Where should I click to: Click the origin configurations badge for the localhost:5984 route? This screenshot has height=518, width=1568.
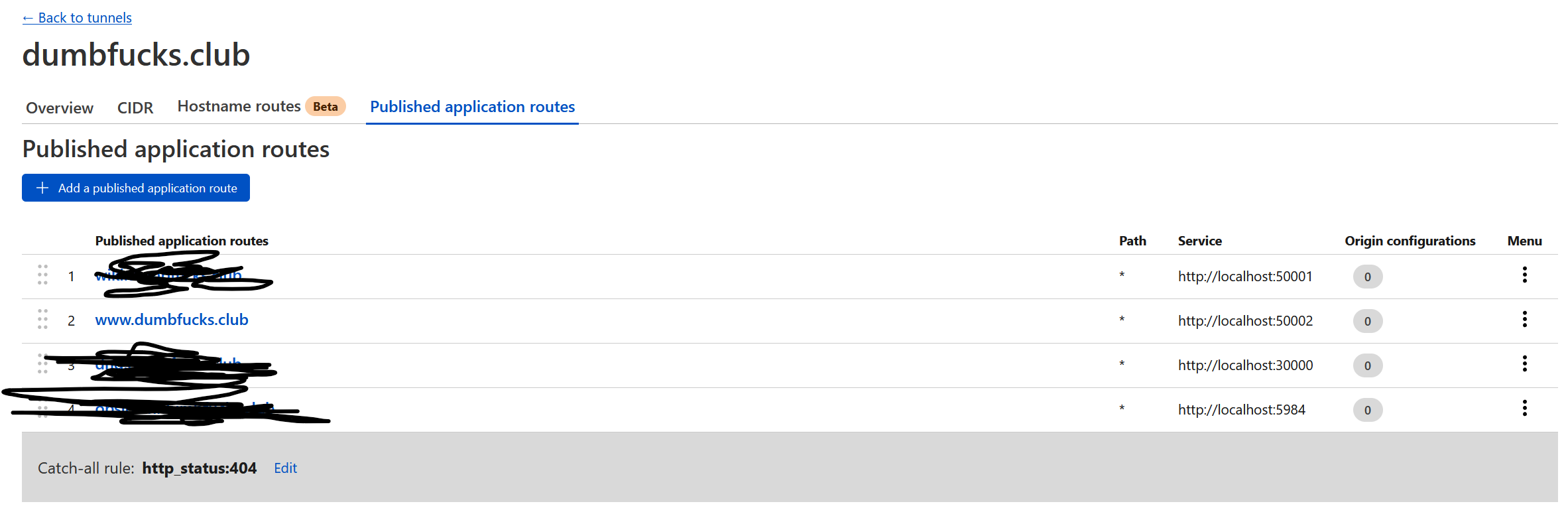point(1367,410)
